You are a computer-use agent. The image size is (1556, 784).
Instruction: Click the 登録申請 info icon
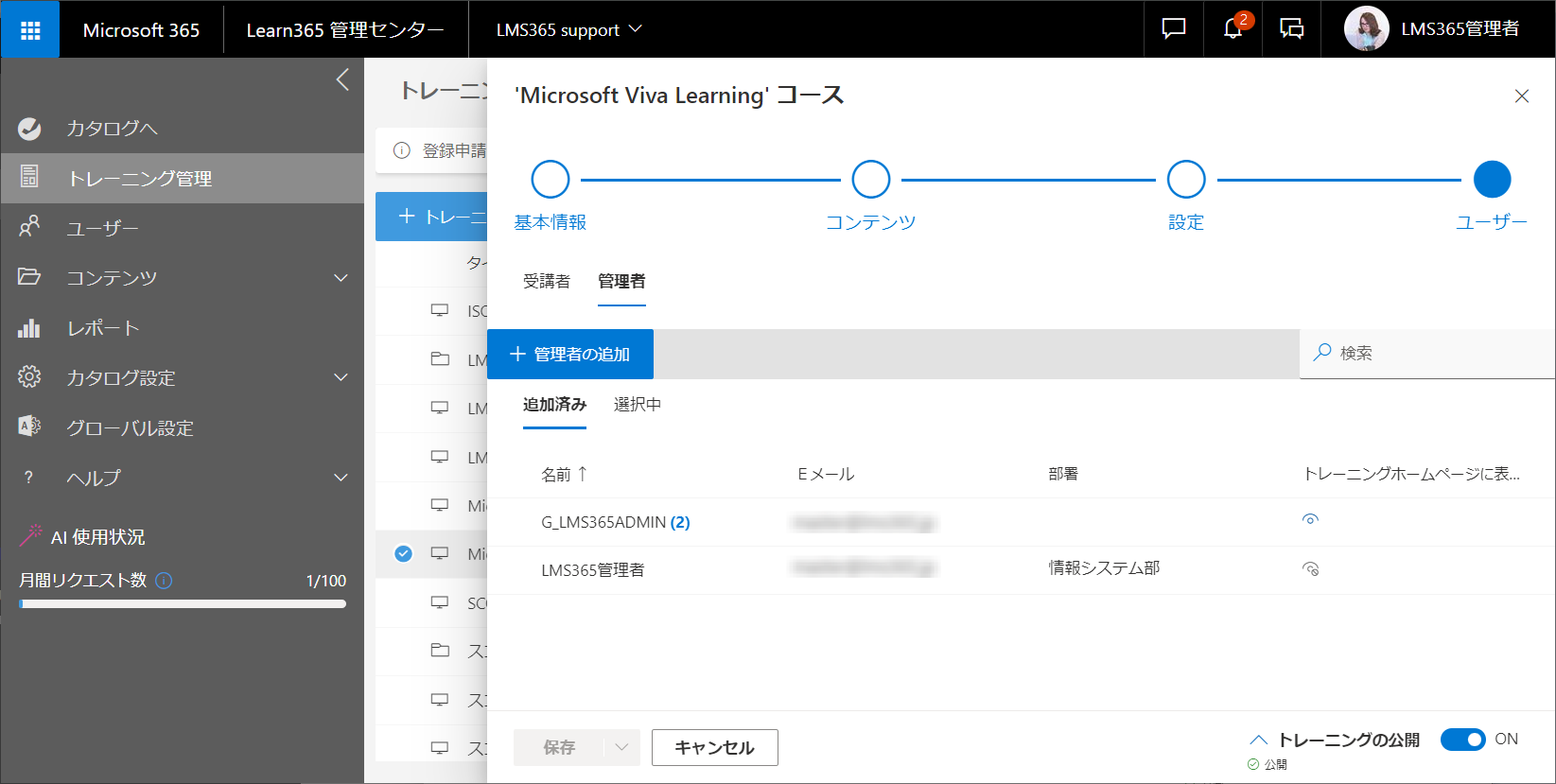click(402, 150)
